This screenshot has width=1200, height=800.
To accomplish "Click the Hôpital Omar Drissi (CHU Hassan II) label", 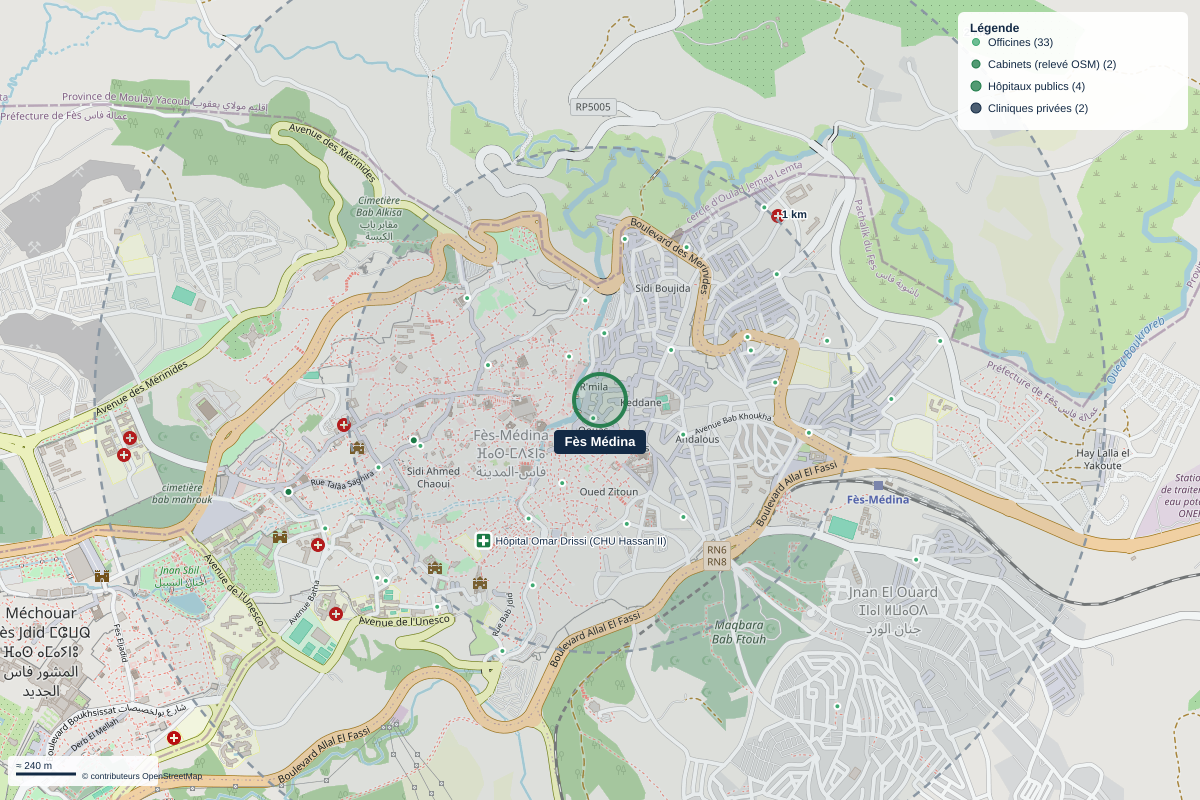I will tap(581, 541).
